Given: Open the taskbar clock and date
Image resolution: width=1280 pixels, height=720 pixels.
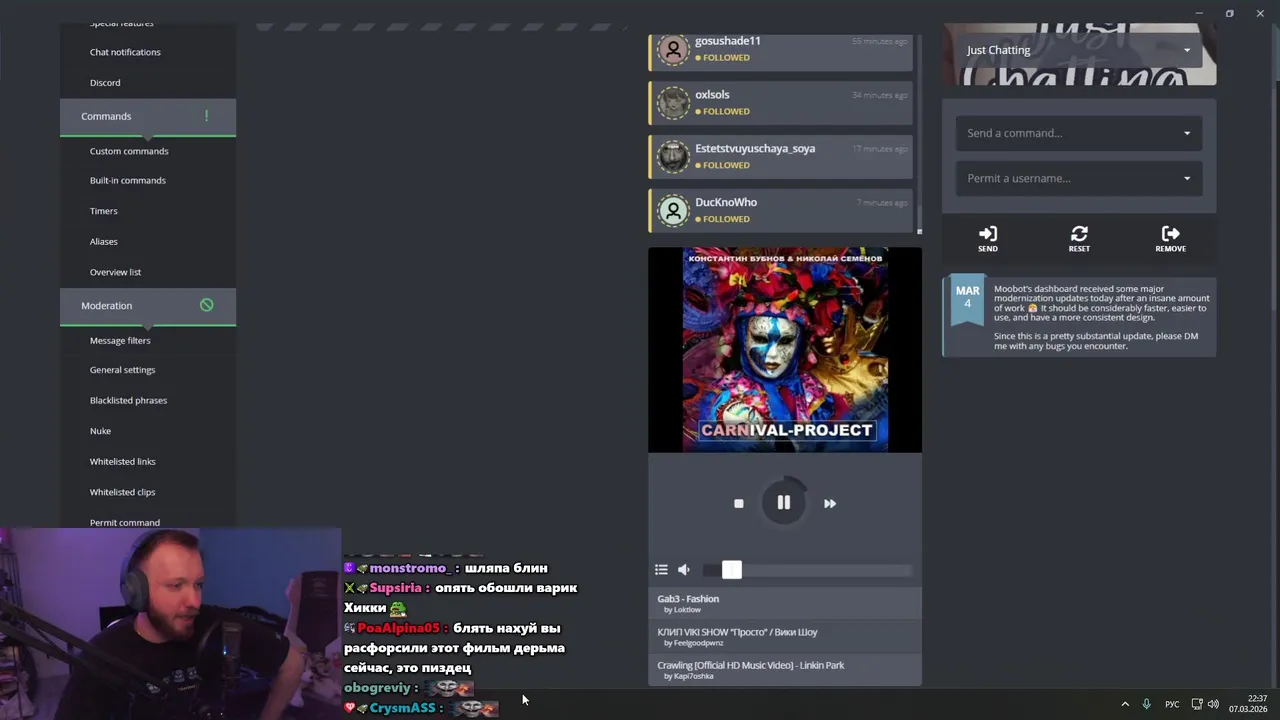Looking at the screenshot, I should coord(1248,704).
